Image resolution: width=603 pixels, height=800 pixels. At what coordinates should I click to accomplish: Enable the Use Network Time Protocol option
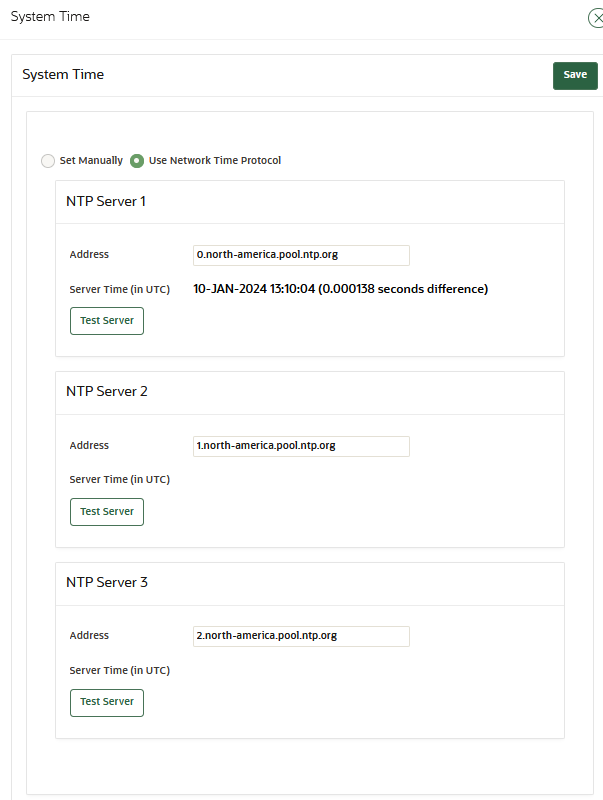tap(136, 160)
